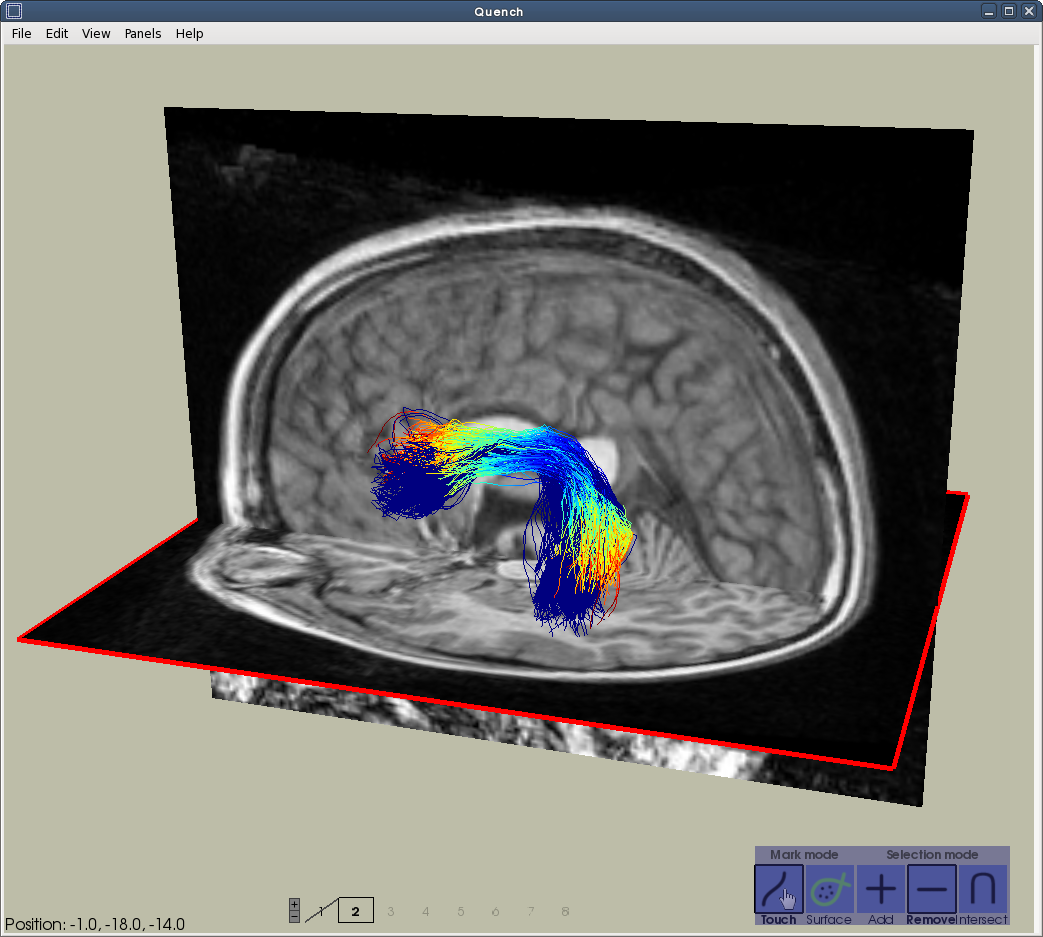The height and width of the screenshot is (937, 1043).
Task: Select fiber group 3
Action: tap(390, 911)
